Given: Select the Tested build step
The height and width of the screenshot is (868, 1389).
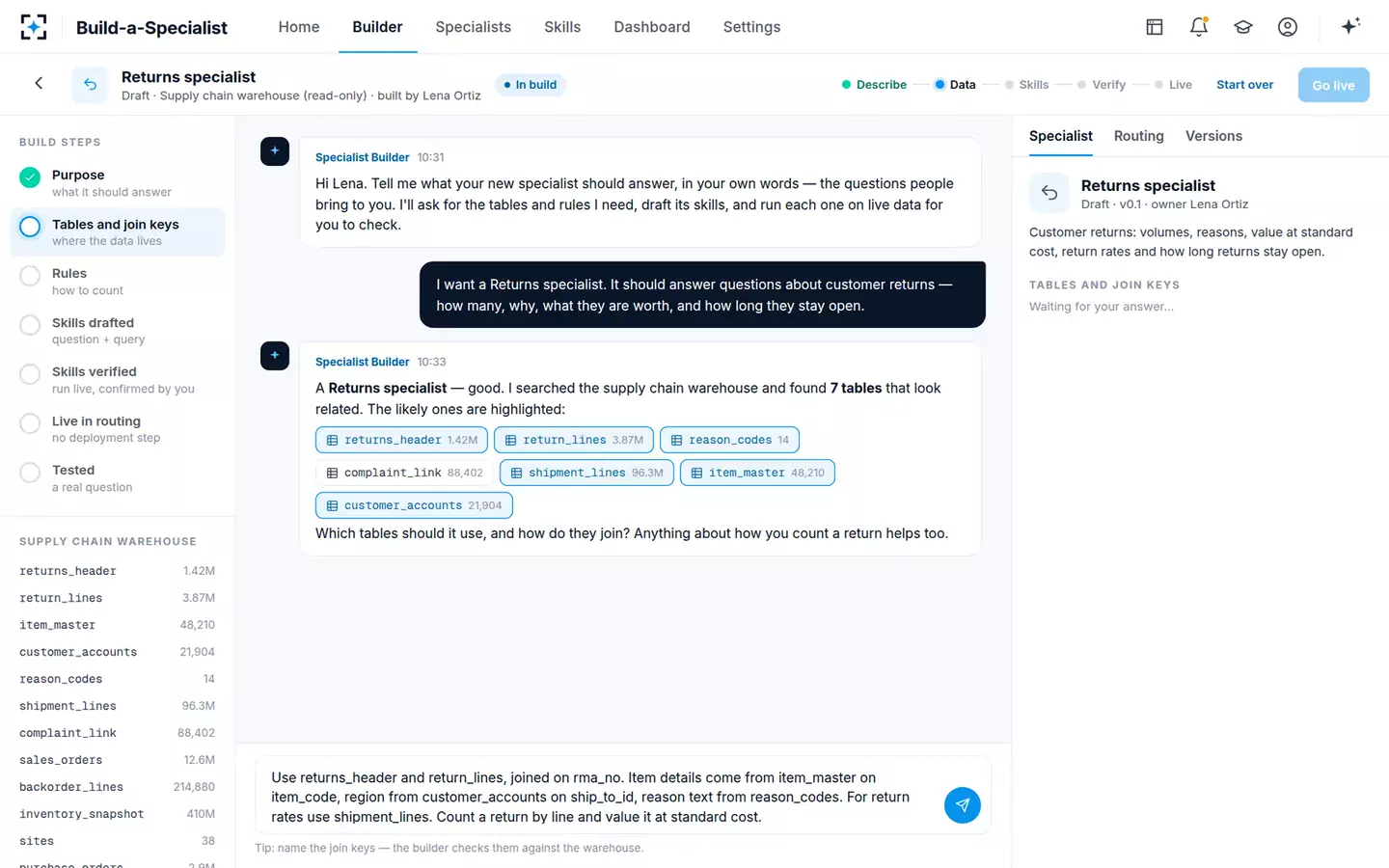Looking at the screenshot, I should coord(118,477).
